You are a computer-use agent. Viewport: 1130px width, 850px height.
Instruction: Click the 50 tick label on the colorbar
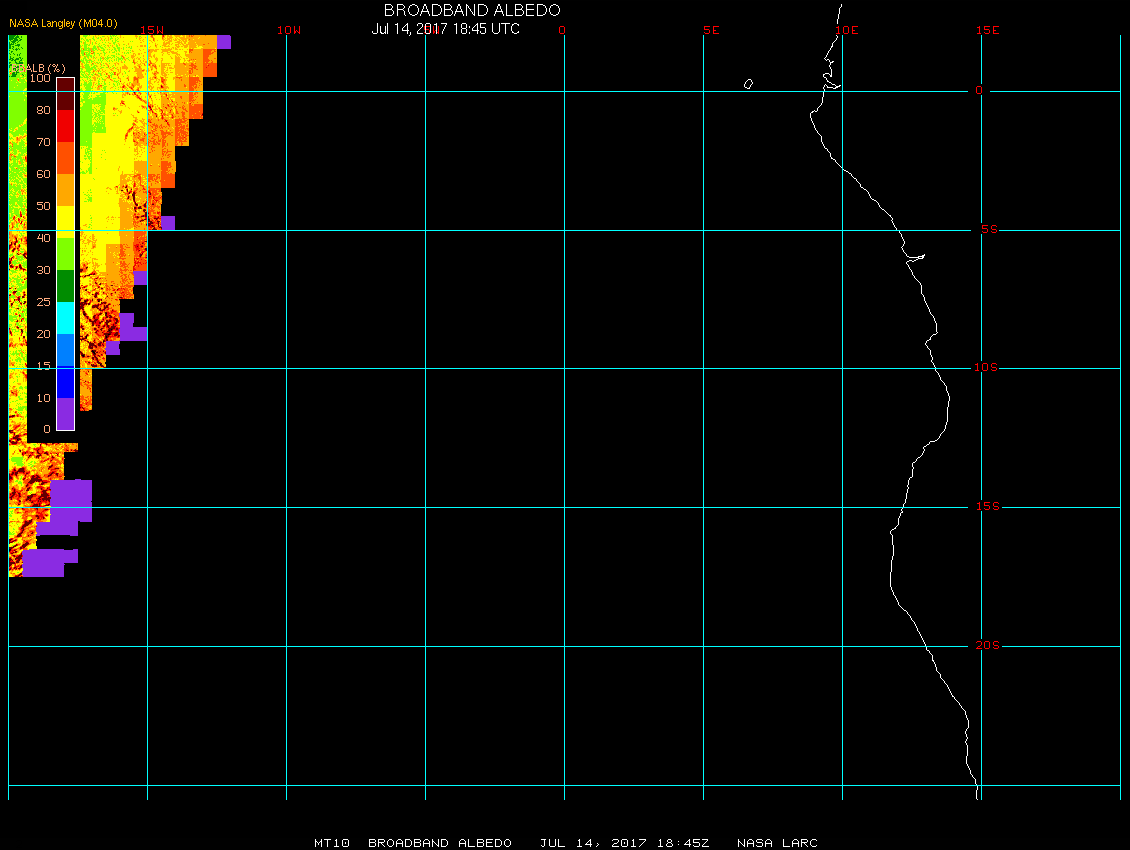[x=43, y=206]
